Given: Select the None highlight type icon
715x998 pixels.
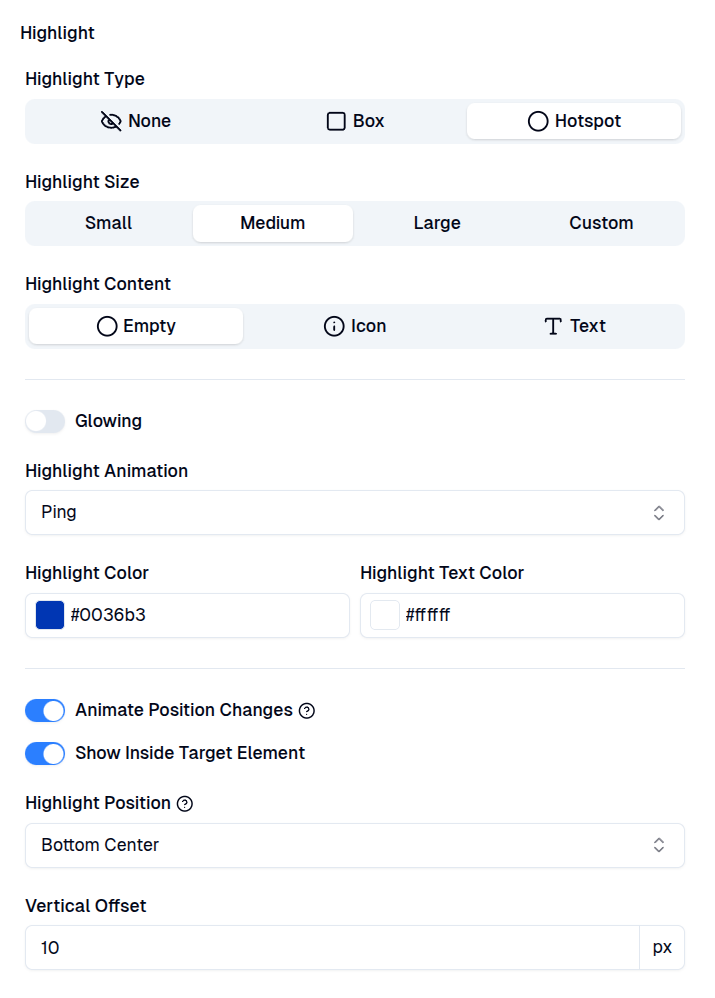Looking at the screenshot, I should pyautogui.click(x=110, y=120).
